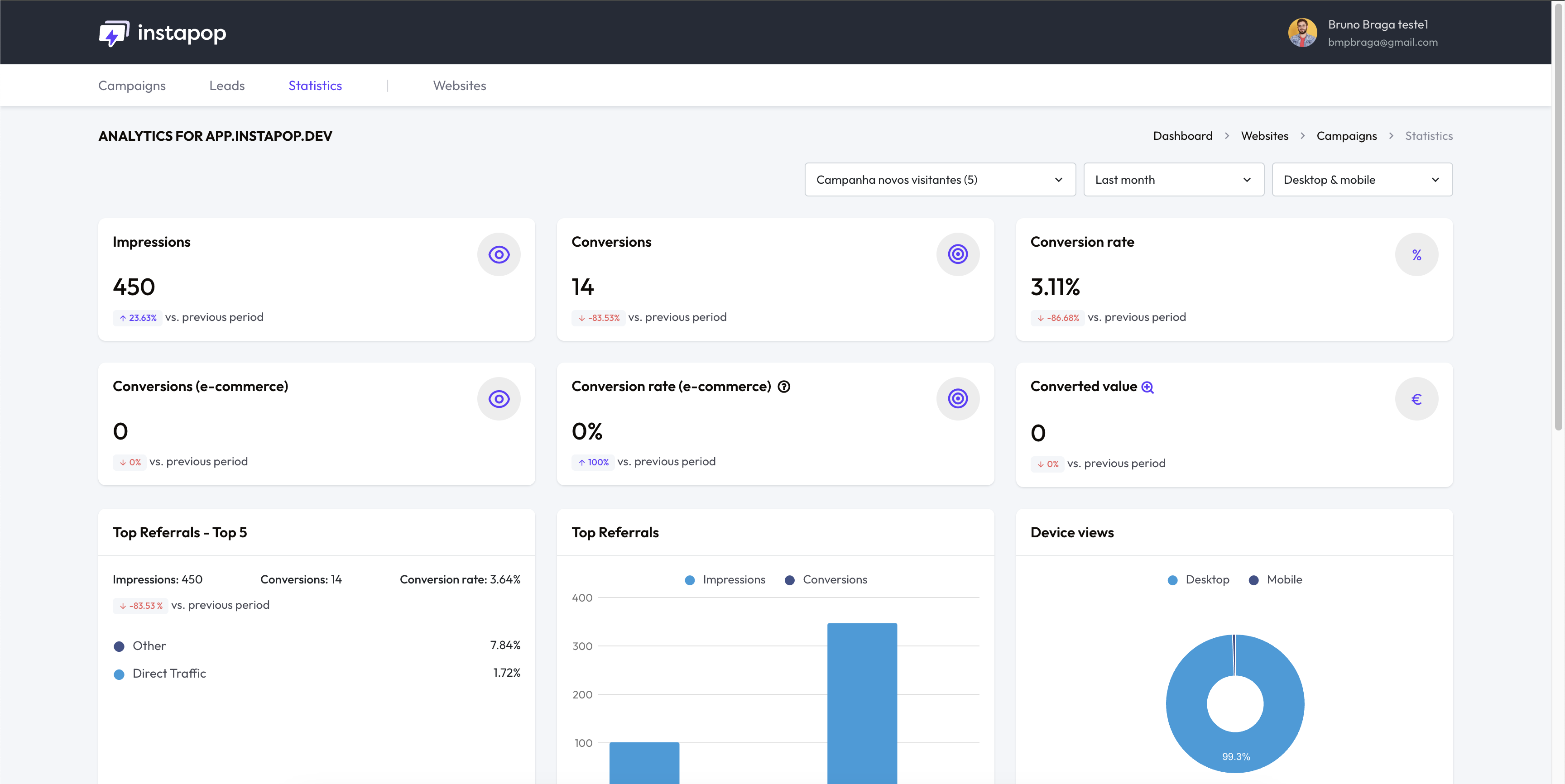Click the Conversion rate: 3.64% text

click(459, 580)
